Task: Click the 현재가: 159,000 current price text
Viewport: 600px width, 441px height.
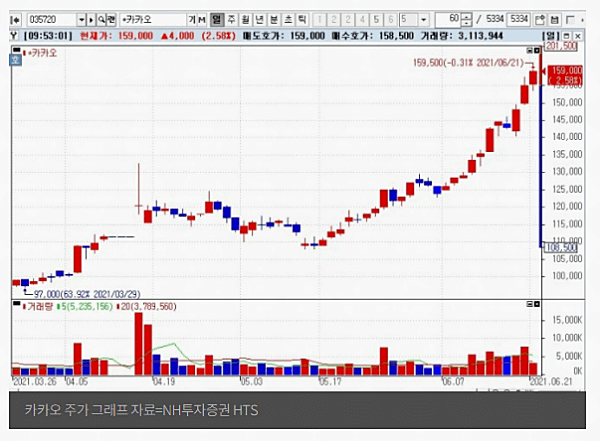Action: tap(116, 36)
